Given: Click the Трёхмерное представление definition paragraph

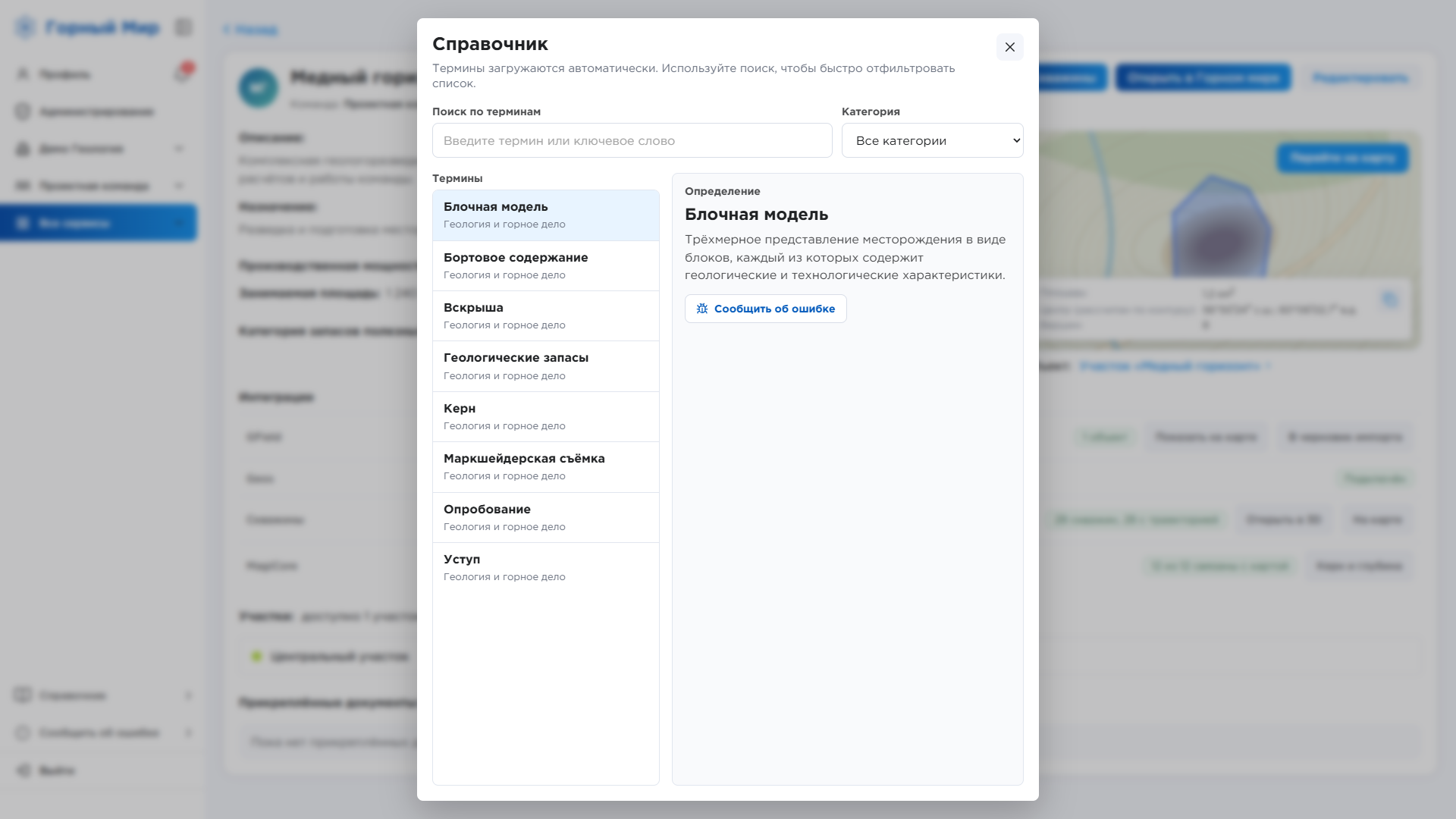Looking at the screenshot, I should [846, 257].
